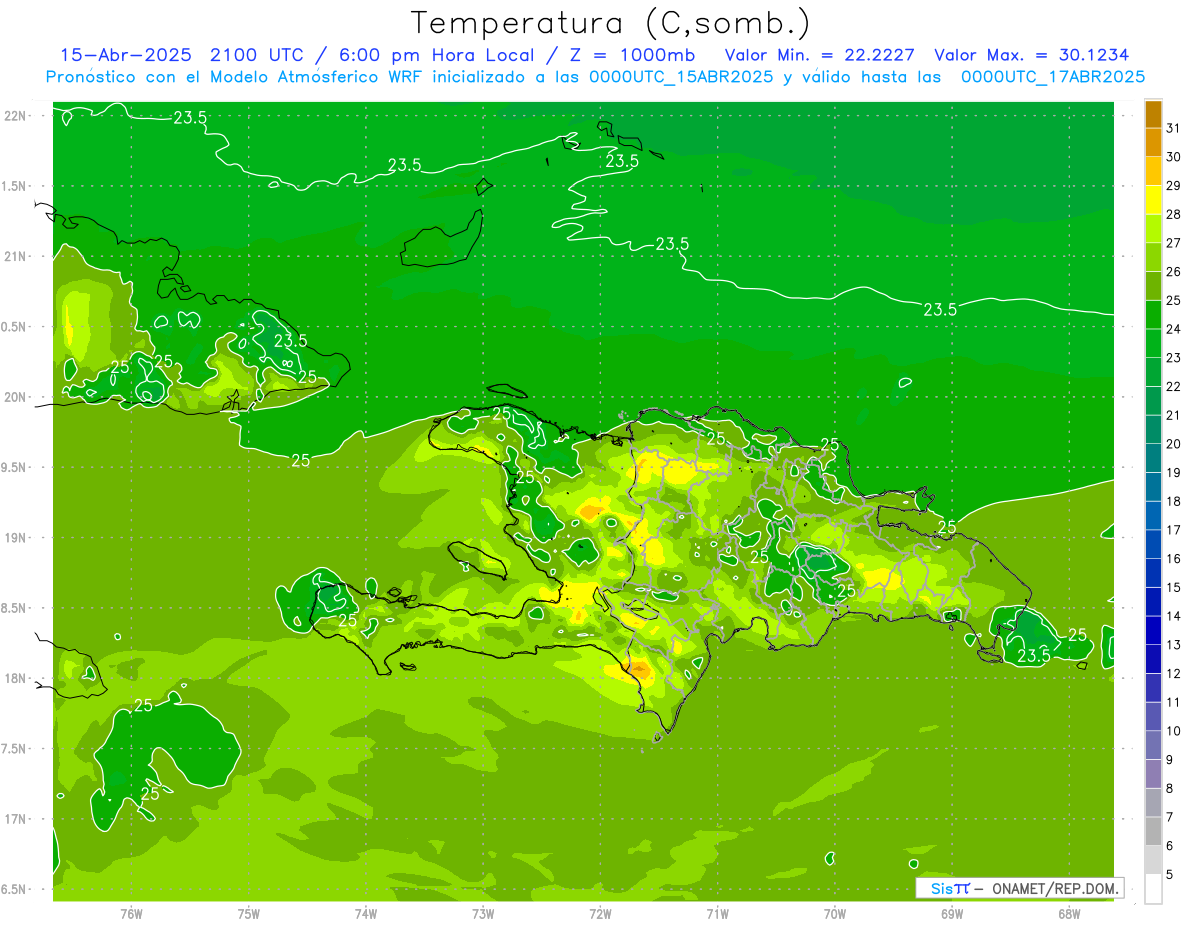The height and width of the screenshot is (927, 1200).
Task: Select legend color band between 18 and 19
Action: point(1153,487)
